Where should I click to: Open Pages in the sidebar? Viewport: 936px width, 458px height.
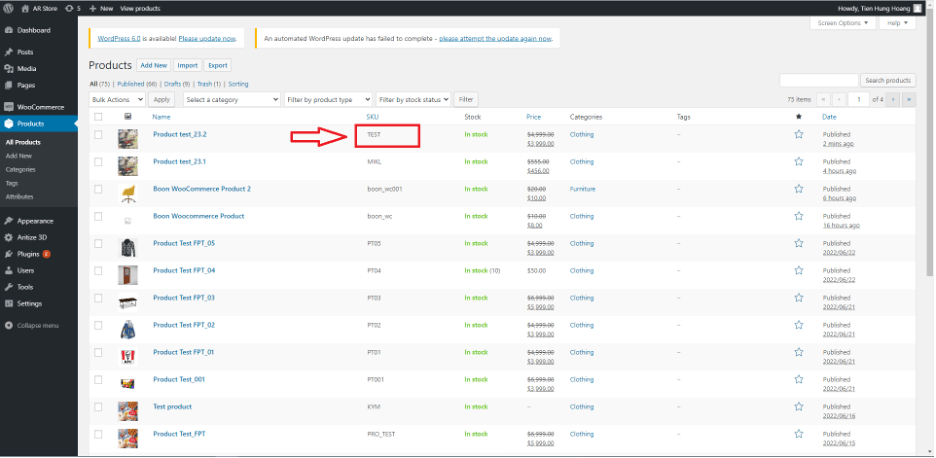pos(26,85)
